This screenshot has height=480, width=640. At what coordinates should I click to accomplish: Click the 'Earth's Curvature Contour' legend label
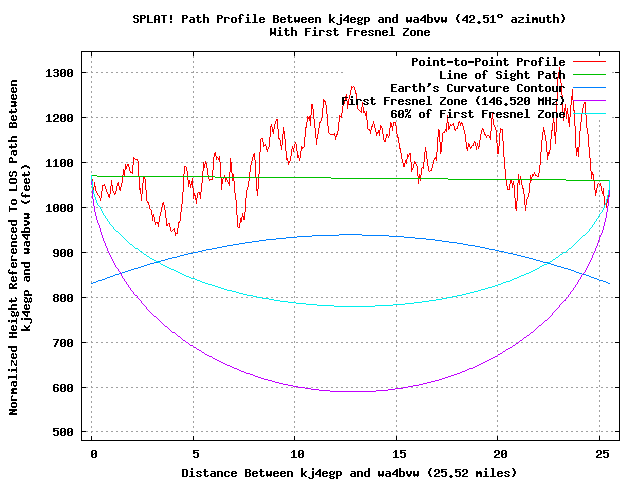point(478,88)
